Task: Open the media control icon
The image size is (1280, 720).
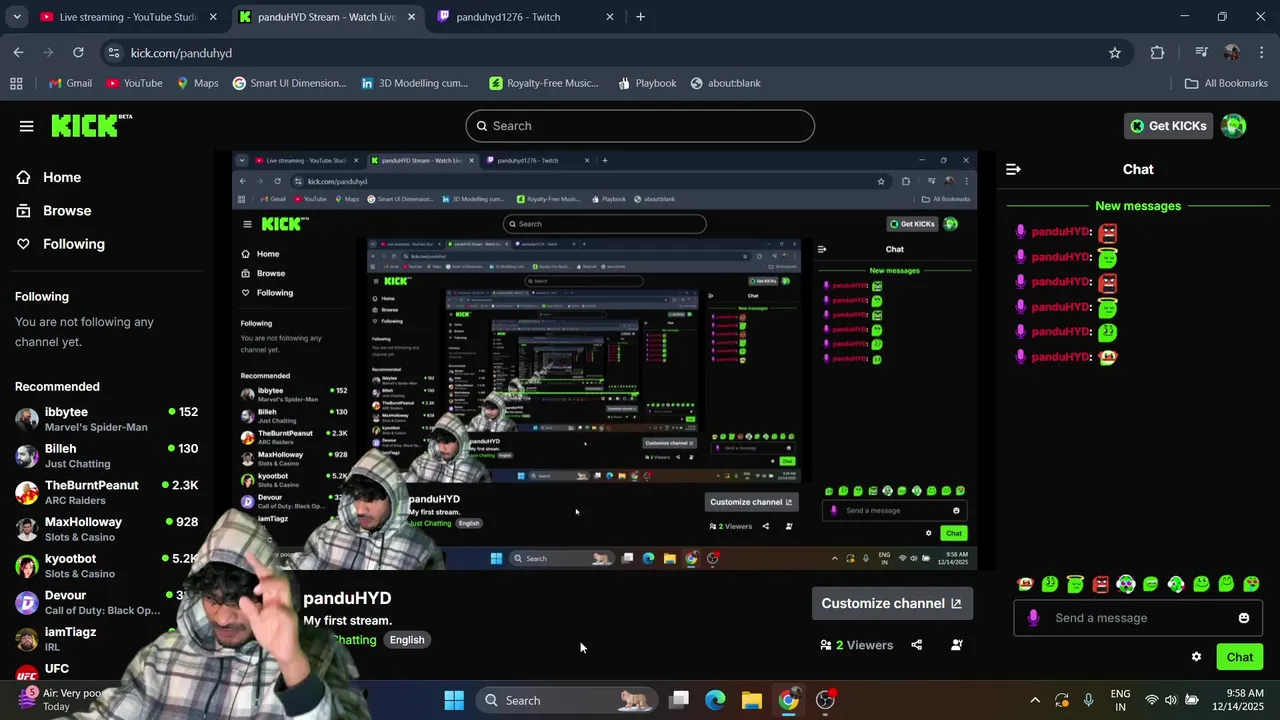Action: [x=1201, y=53]
